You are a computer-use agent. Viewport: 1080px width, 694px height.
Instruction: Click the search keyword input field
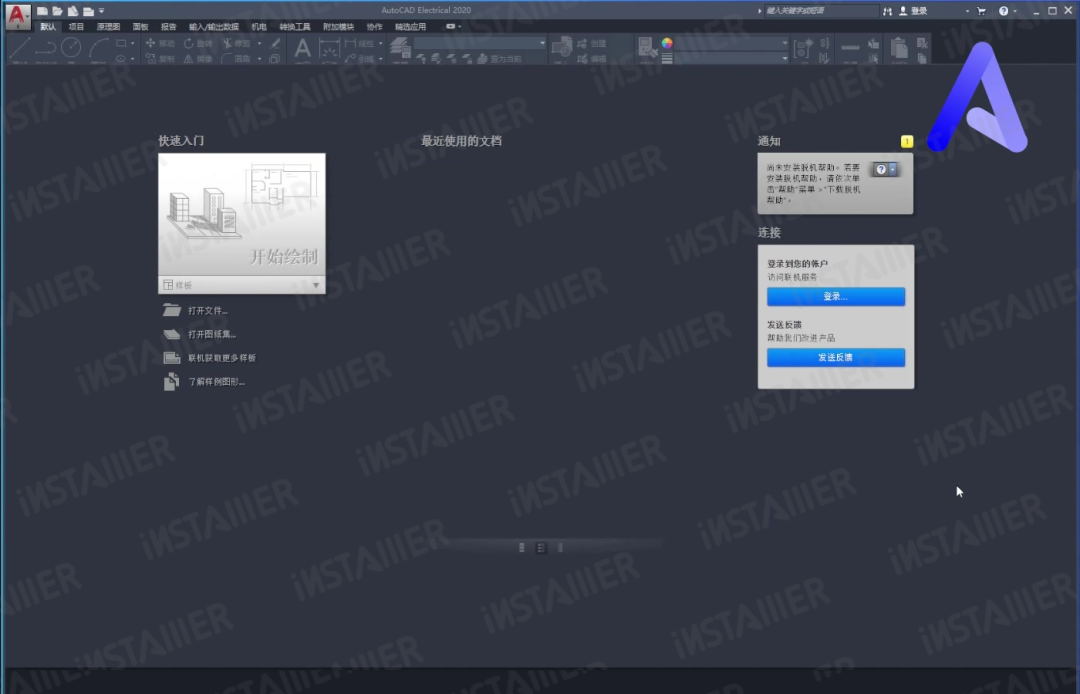tap(822, 11)
